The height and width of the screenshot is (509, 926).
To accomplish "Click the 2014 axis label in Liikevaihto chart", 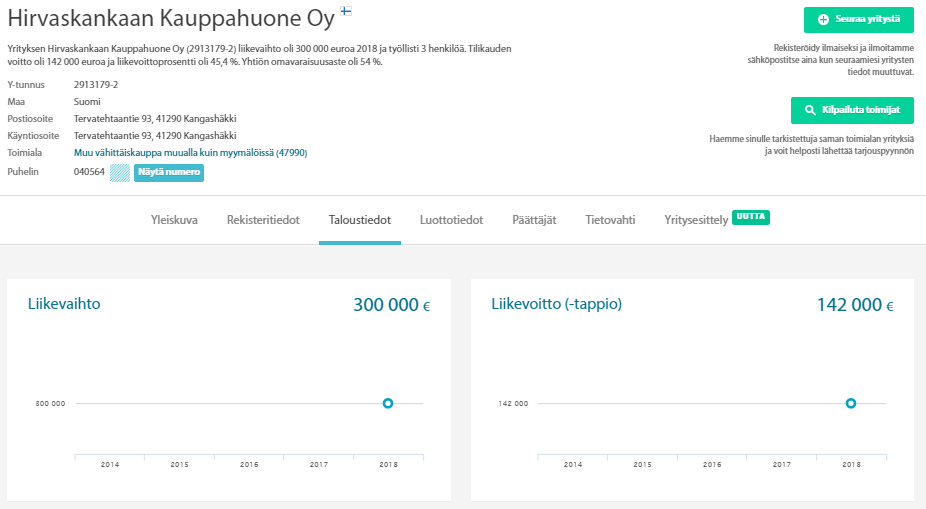I will pos(110,465).
